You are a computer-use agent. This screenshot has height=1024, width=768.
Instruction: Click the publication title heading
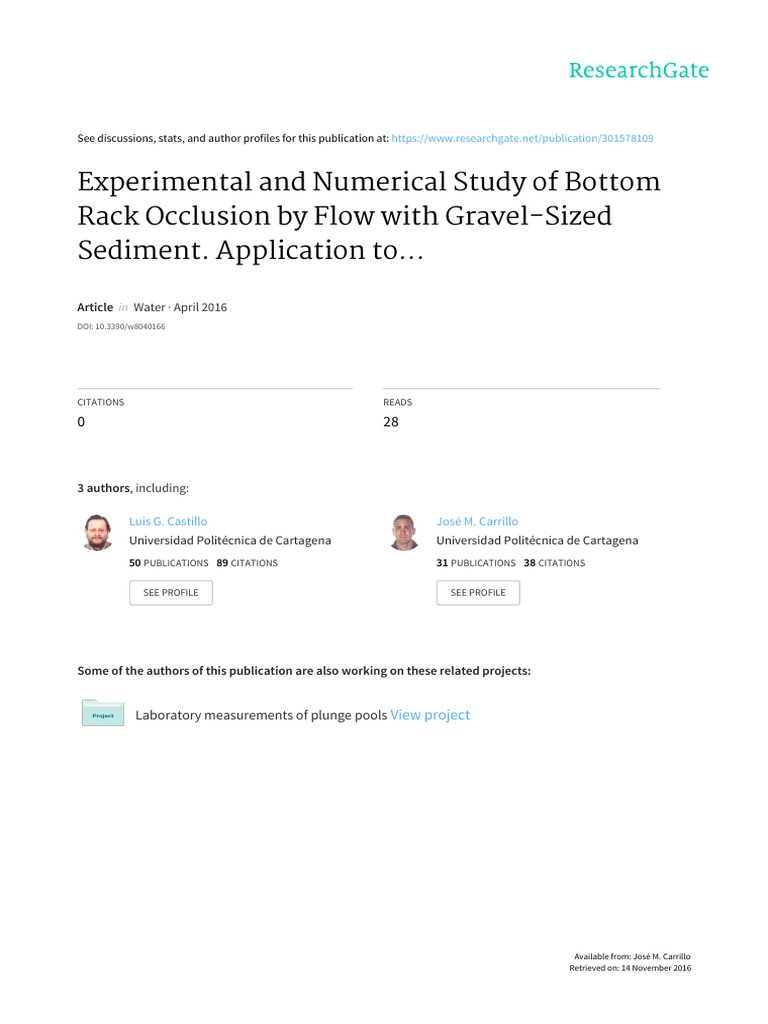(x=368, y=216)
